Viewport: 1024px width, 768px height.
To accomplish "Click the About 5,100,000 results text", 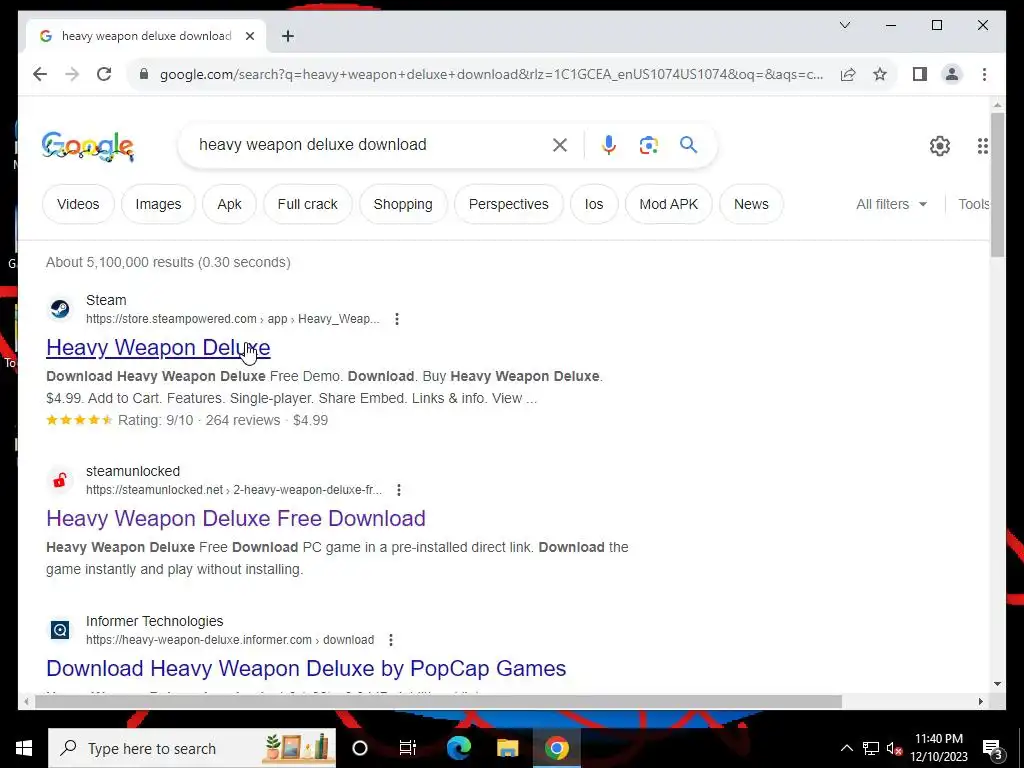I will [168, 263].
